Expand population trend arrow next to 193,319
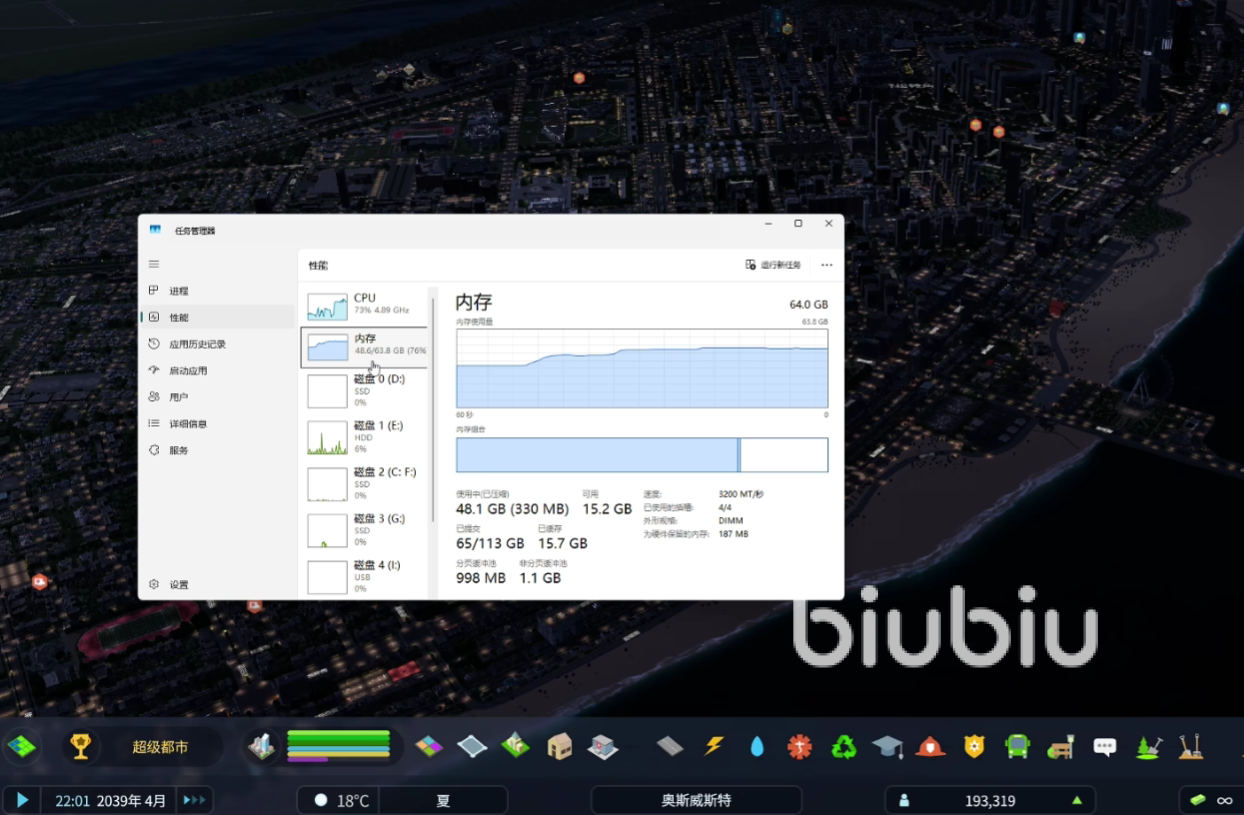This screenshot has height=815, width=1244. (x=1077, y=800)
